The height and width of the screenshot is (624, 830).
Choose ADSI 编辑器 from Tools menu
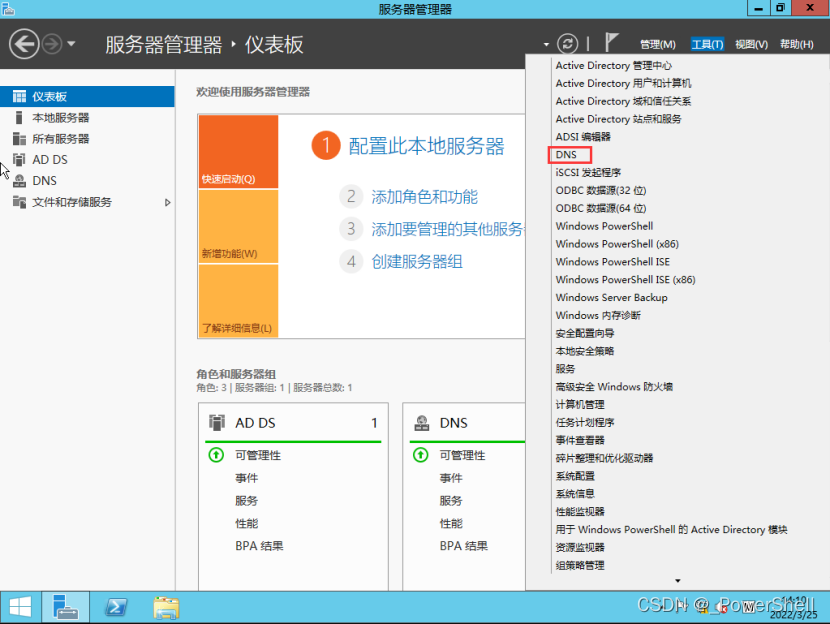[583, 137]
